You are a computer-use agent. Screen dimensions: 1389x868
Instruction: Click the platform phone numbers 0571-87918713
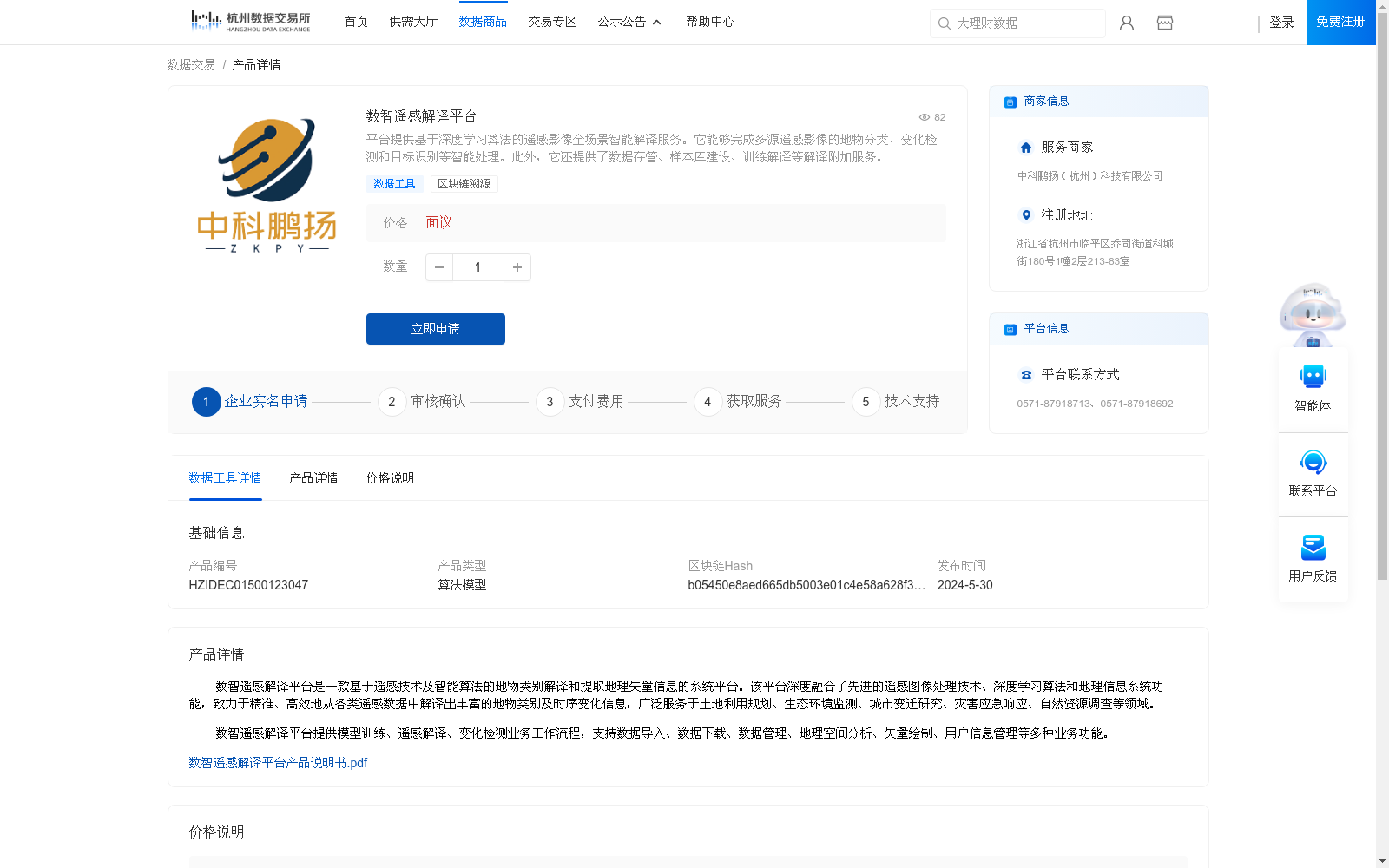1095,404
